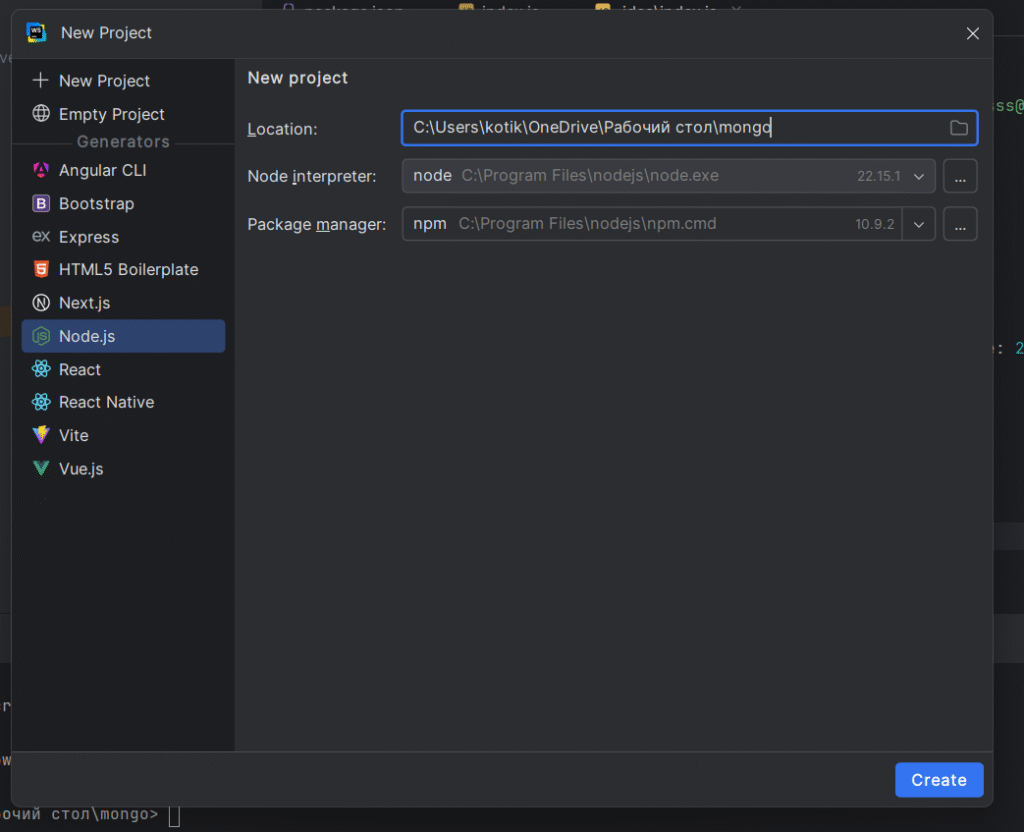Choose the Next.js generator
Image resolution: width=1024 pixels, height=832 pixels.
[x=123, y=303]
